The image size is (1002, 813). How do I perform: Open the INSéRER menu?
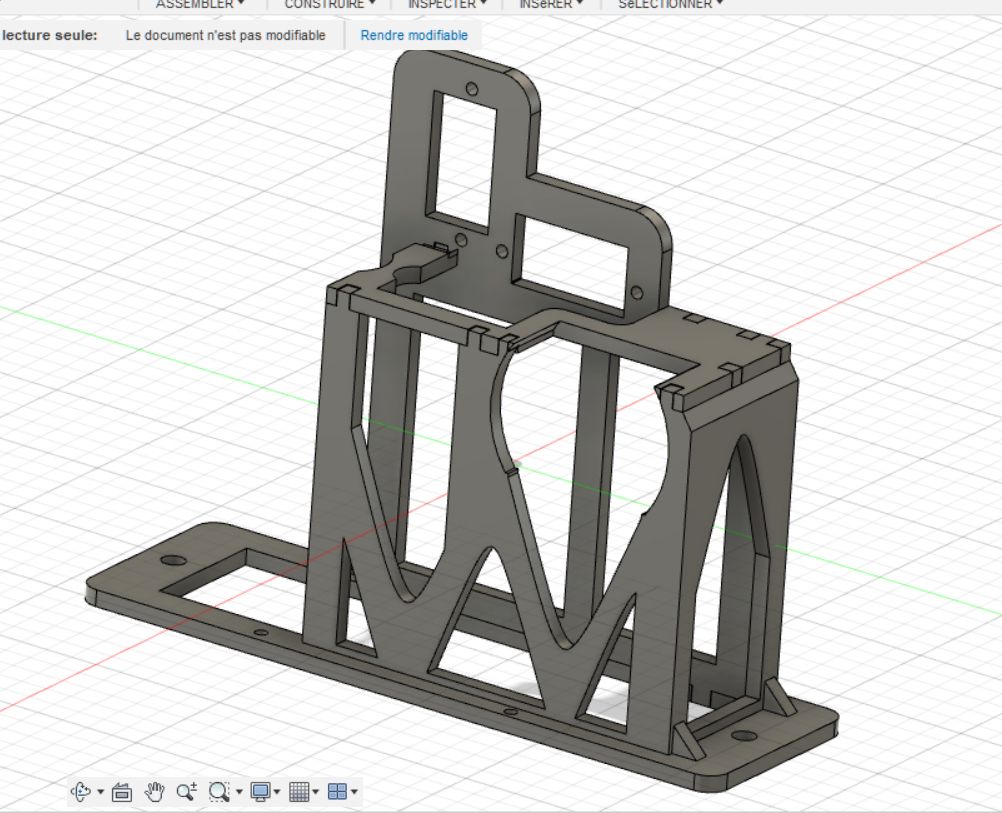pos(551,4)
